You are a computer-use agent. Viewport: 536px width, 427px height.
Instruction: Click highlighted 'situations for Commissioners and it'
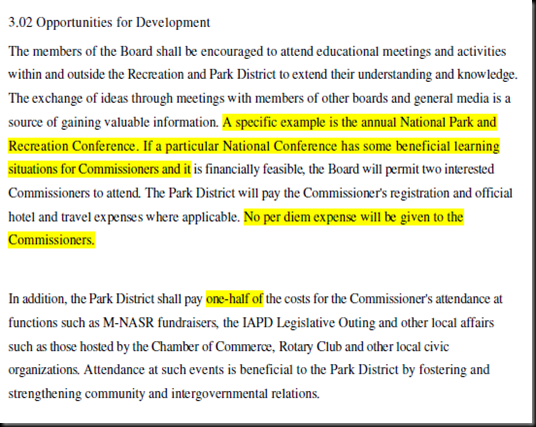tap(99, 169)
